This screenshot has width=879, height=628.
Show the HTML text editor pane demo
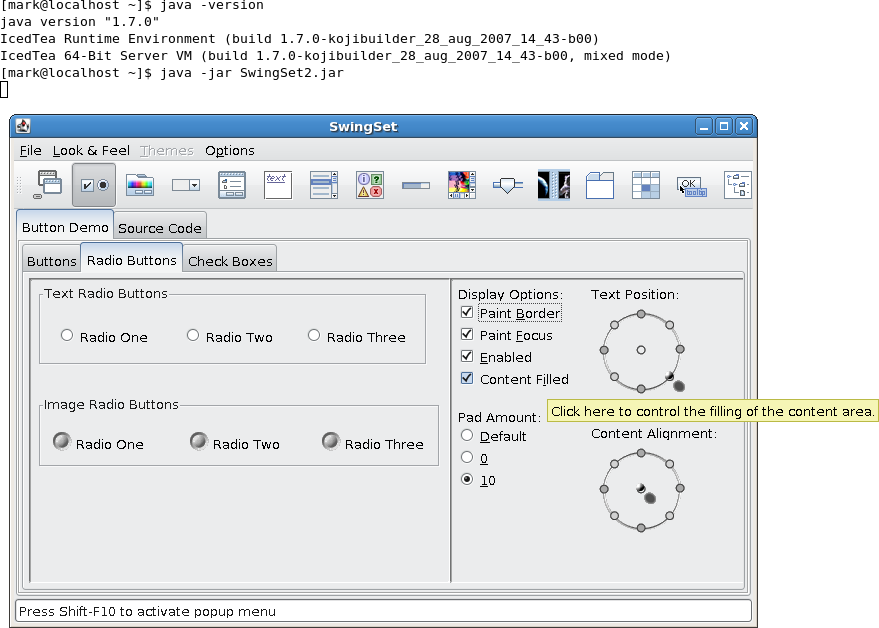278,185
